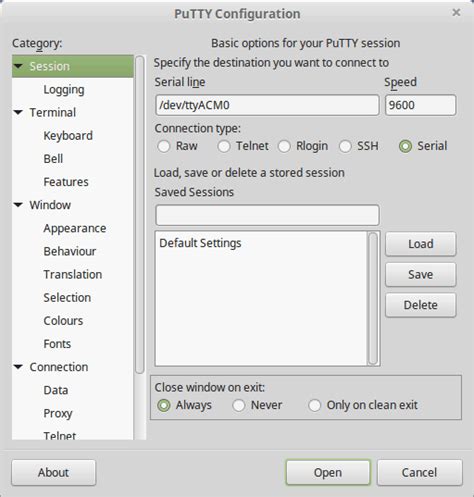The height and width of the screenshot is (497, 474).
Task: Close the PuTTY Configuration window
Action: 456,13
